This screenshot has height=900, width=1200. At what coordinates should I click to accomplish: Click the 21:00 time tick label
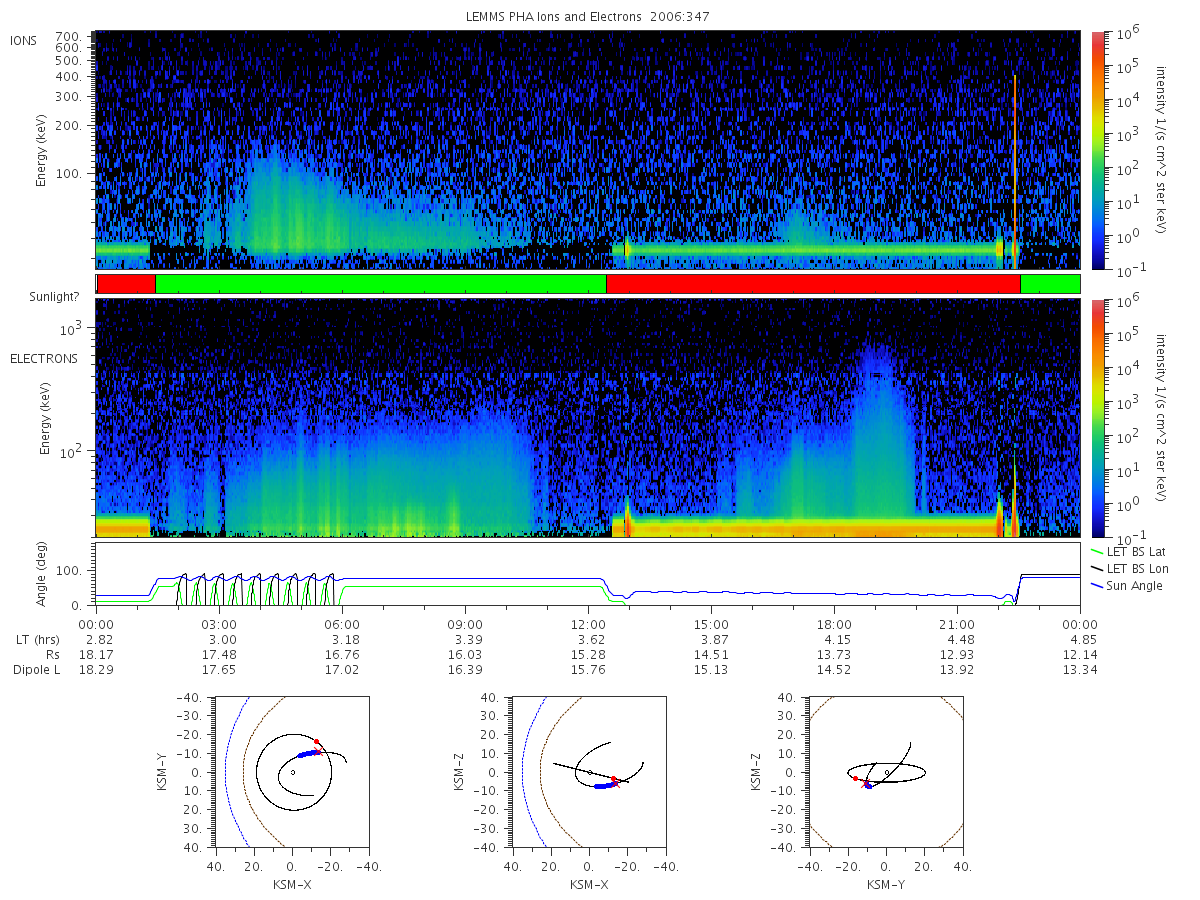957,624
